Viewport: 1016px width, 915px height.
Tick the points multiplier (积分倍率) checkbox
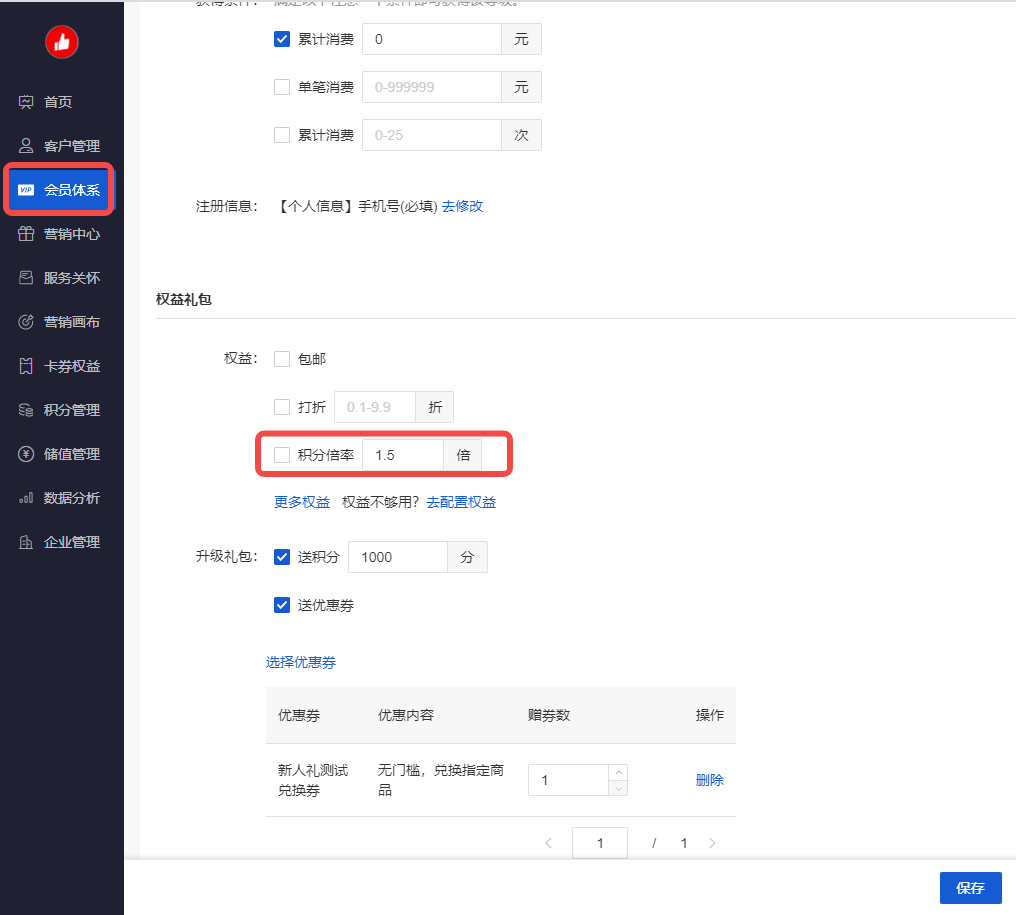pyautogui.click(x=282, y=455)
